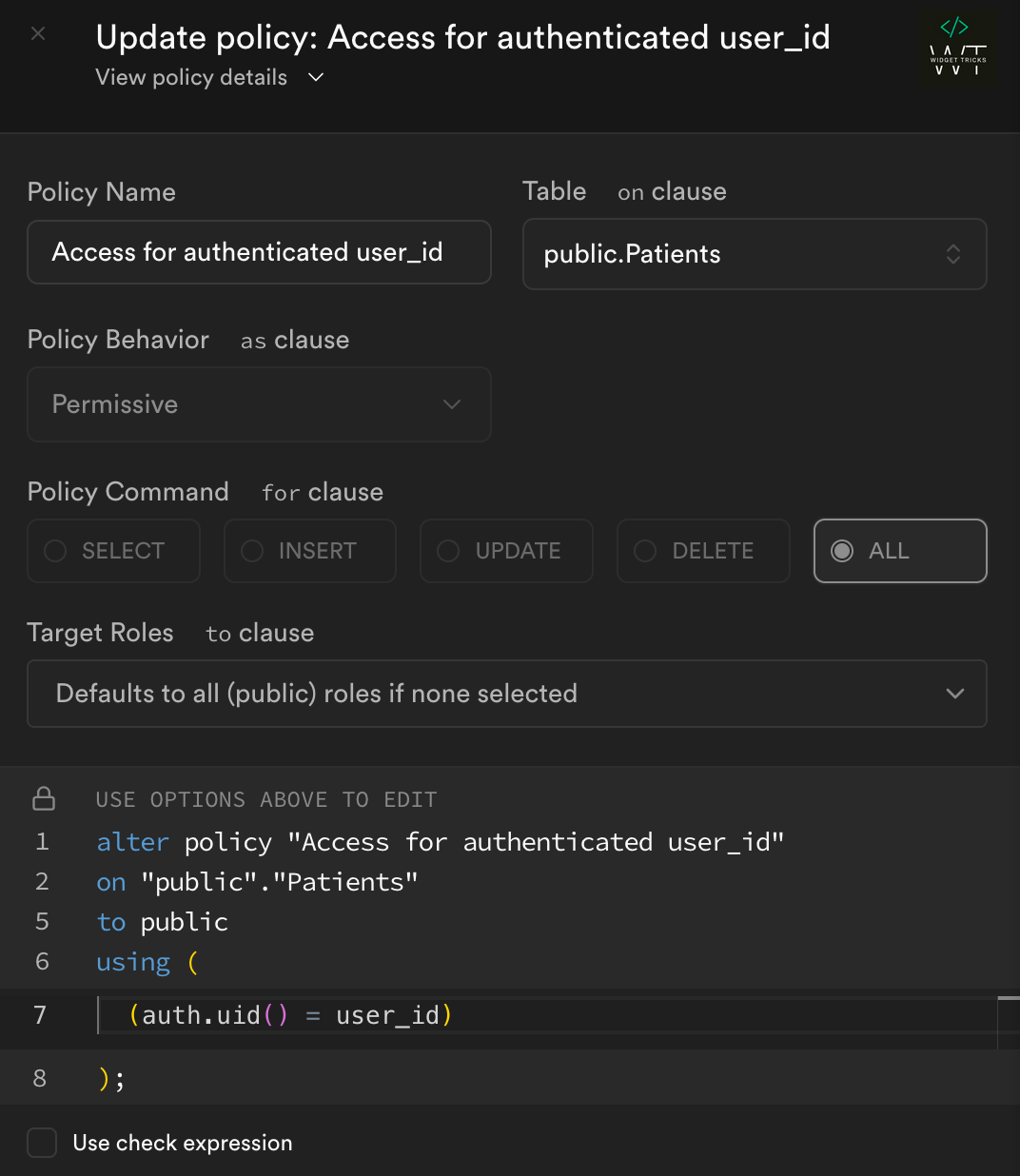The height and width of the screenshot is (1176, 1020).
Task: Click the USE OPTIONS ABOVE TO EDIT text
Action: click(x=266, y=799)
